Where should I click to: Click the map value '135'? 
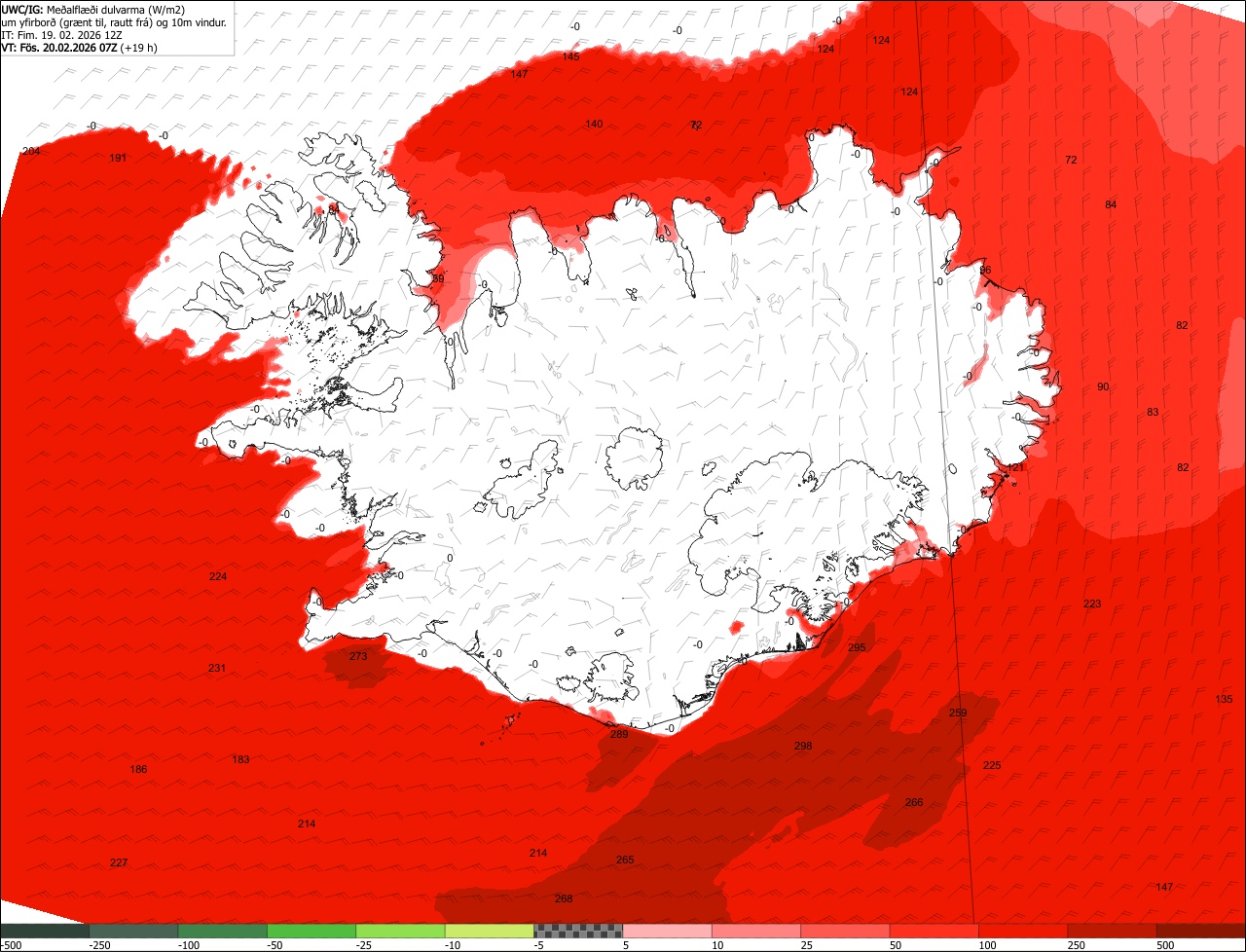click(1225, 699)
